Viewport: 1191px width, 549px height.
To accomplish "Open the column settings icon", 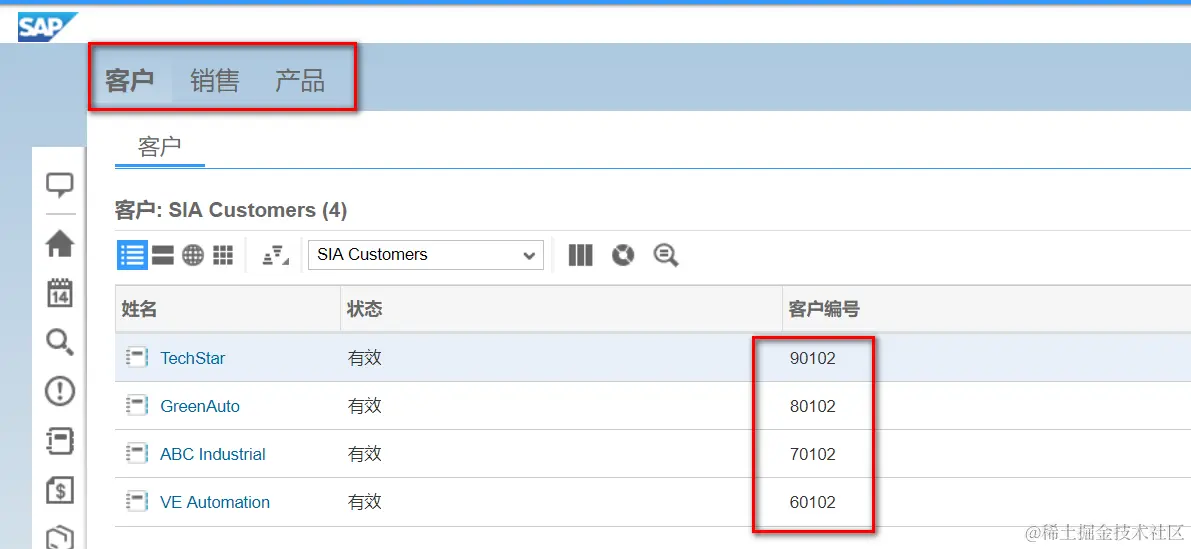I will click(580, 255).
